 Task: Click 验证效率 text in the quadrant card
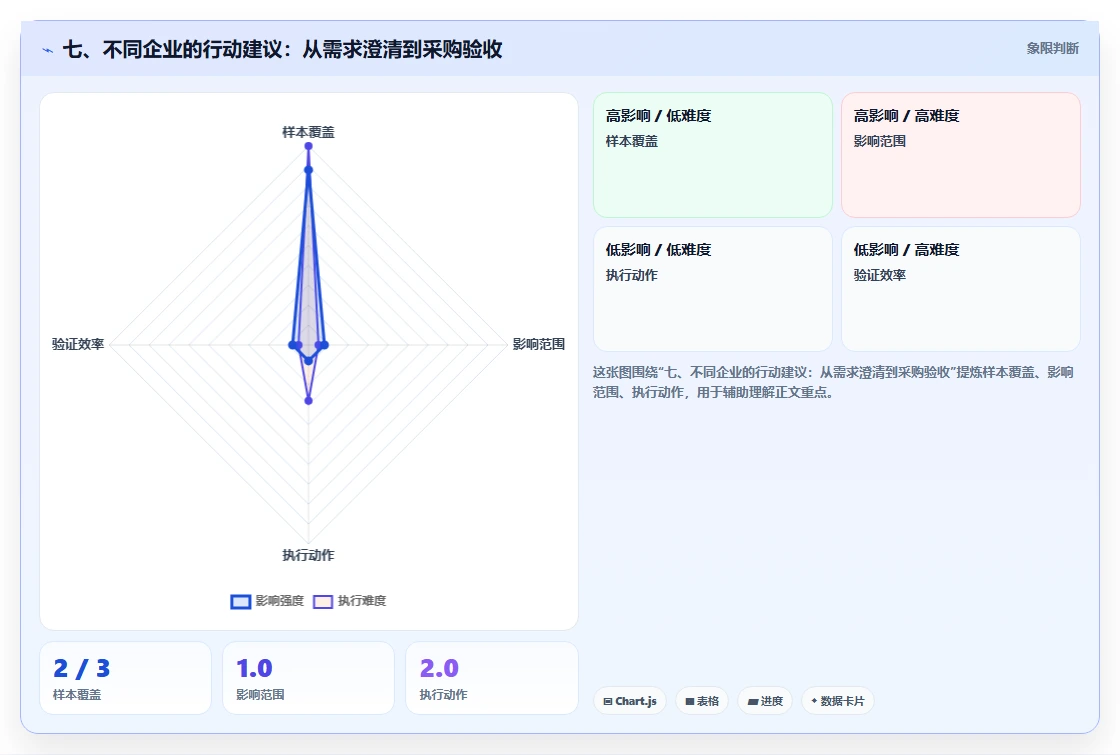(x=880, y=275)
